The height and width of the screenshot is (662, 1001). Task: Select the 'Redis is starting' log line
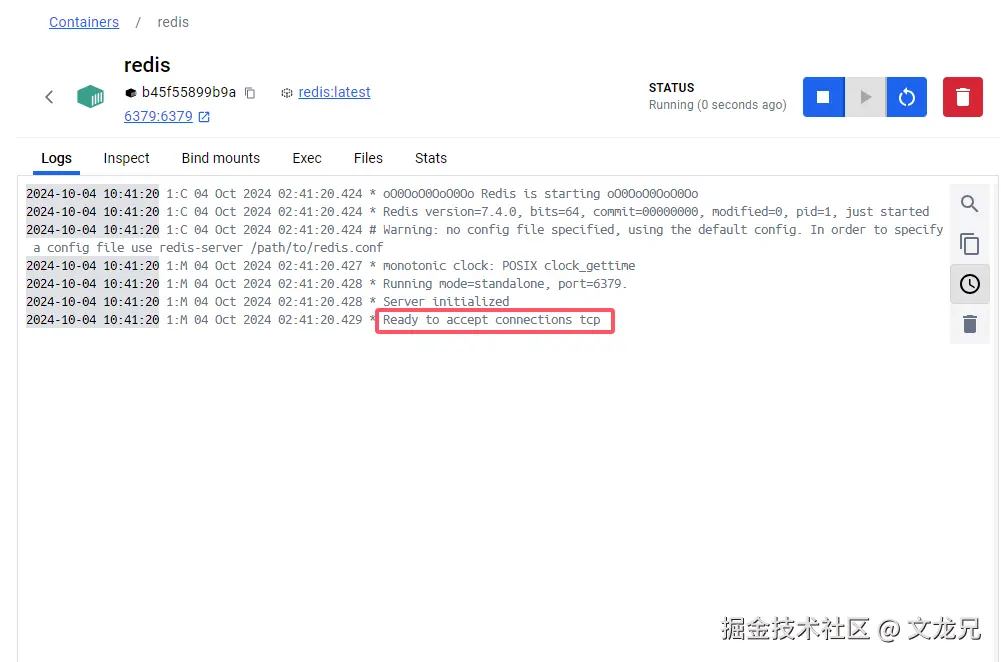point(363,193)
